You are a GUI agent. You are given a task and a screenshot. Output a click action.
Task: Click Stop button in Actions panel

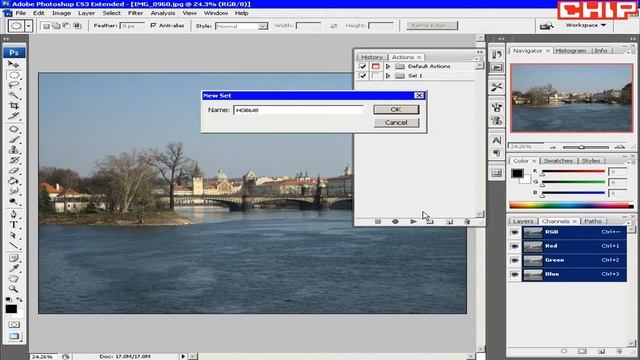click(x=378, y=221)
